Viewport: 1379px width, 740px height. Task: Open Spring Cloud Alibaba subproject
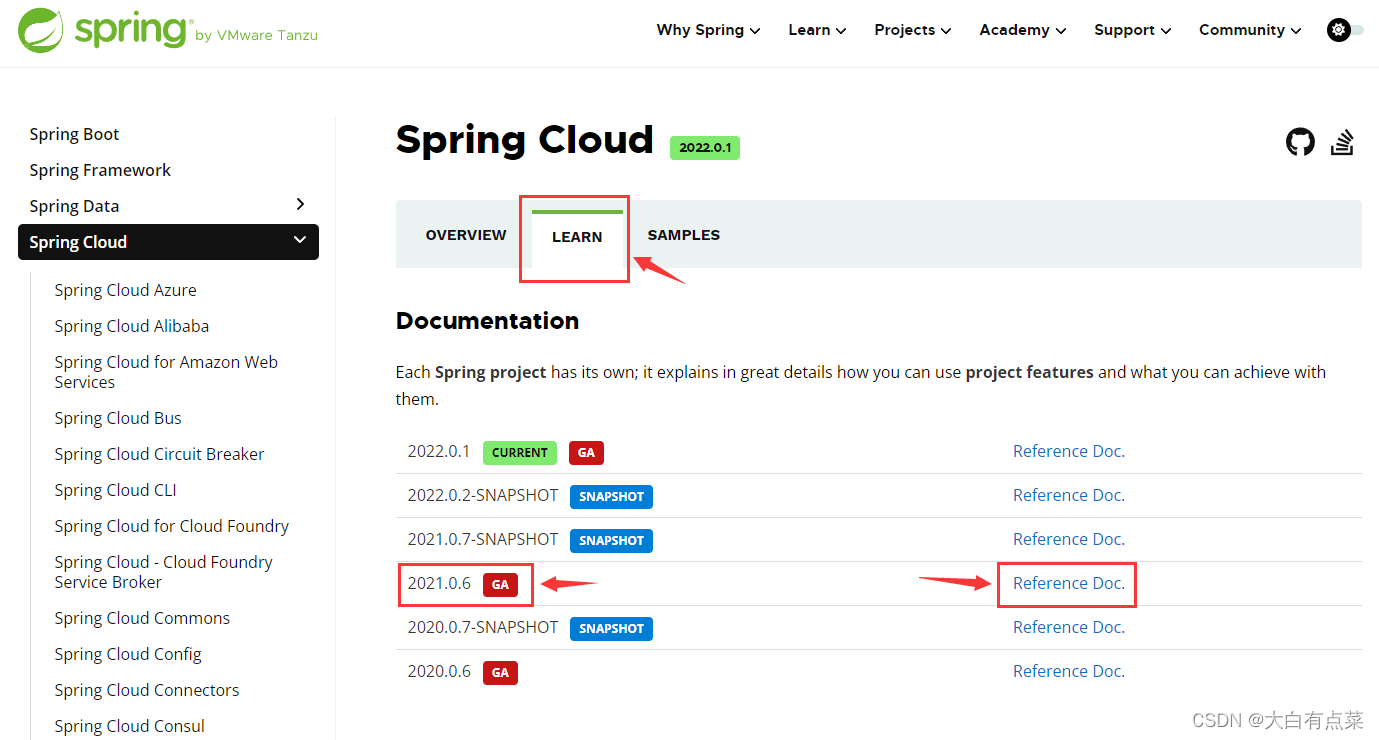point(132,326)
